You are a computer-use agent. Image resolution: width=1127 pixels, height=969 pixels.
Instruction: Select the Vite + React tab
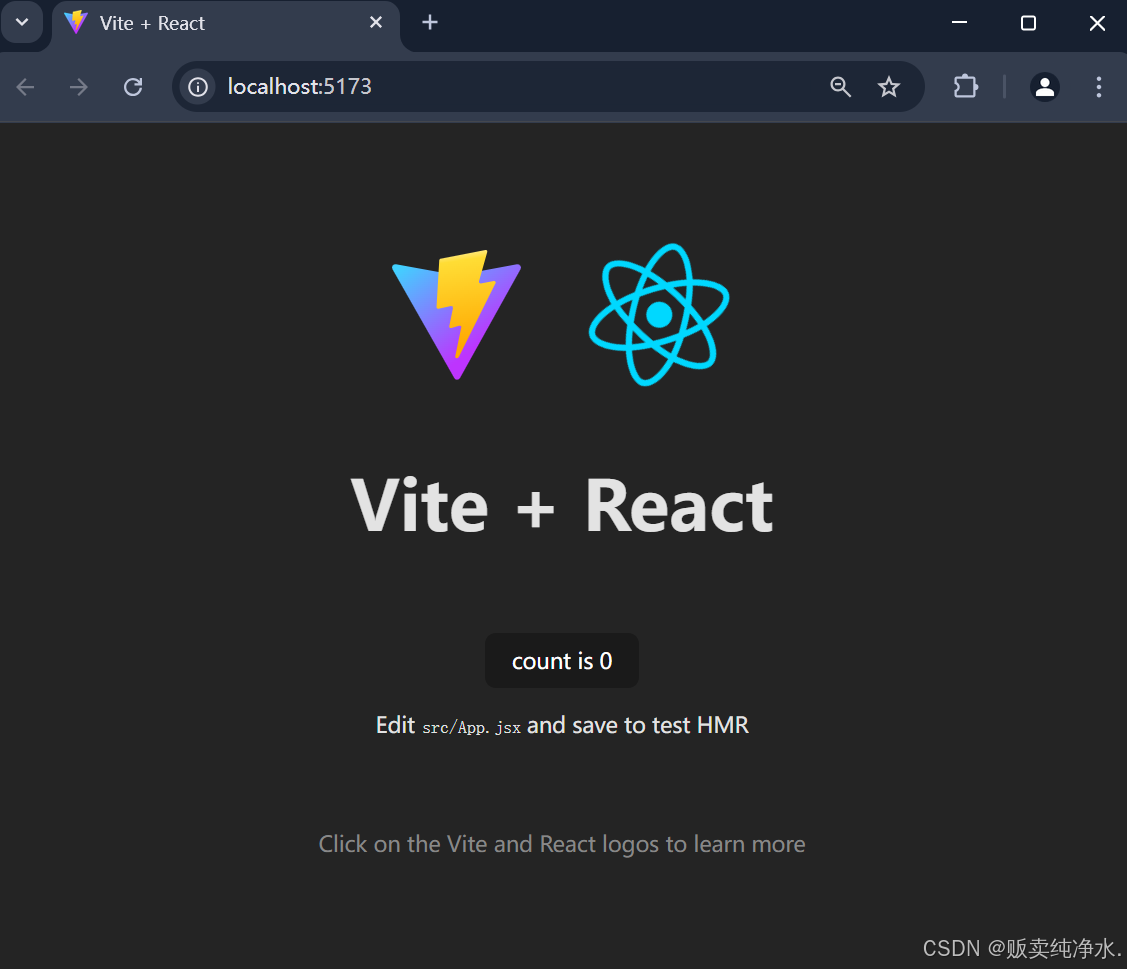[226, 26]
